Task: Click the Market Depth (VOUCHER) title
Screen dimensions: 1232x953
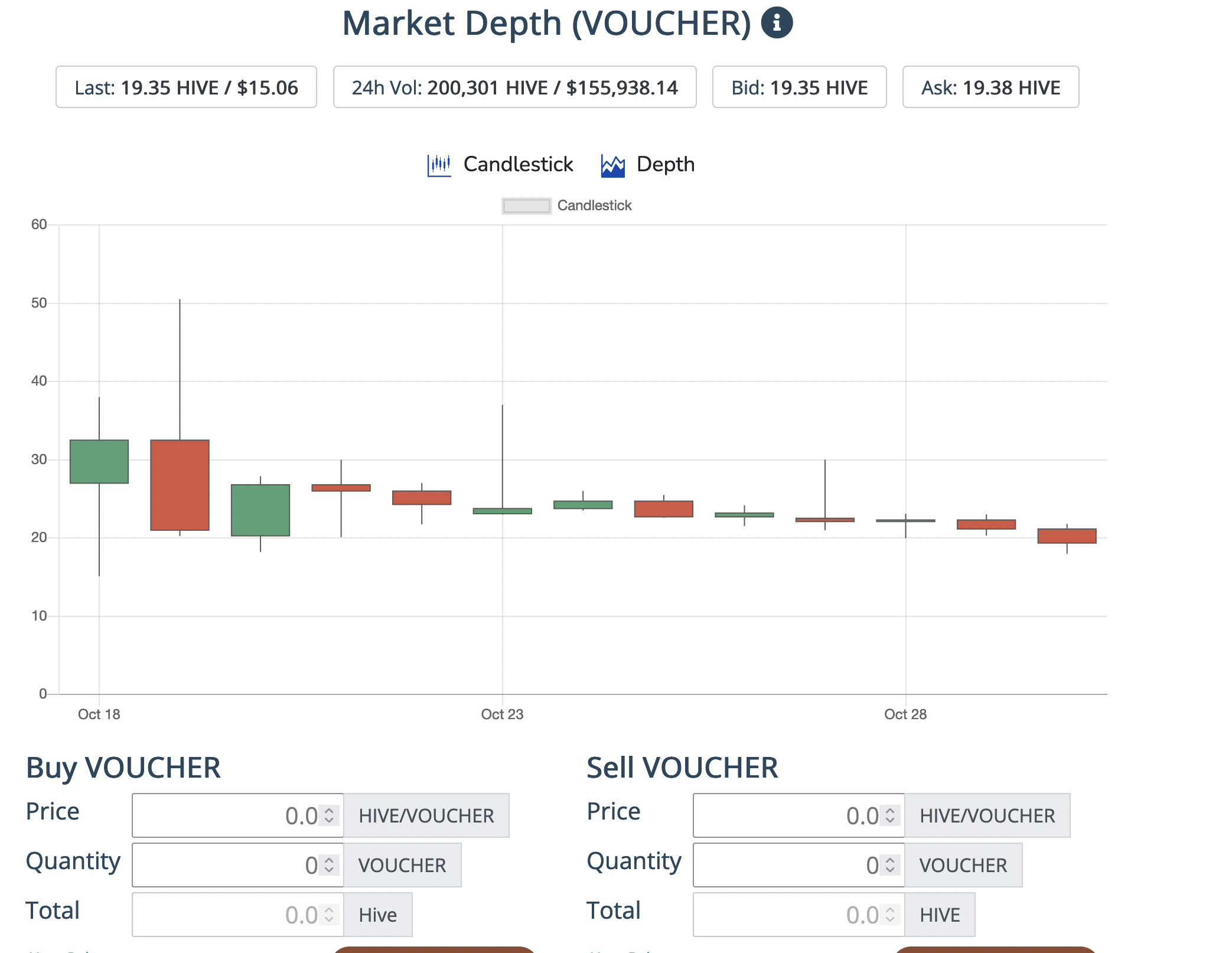Action: 546,24
